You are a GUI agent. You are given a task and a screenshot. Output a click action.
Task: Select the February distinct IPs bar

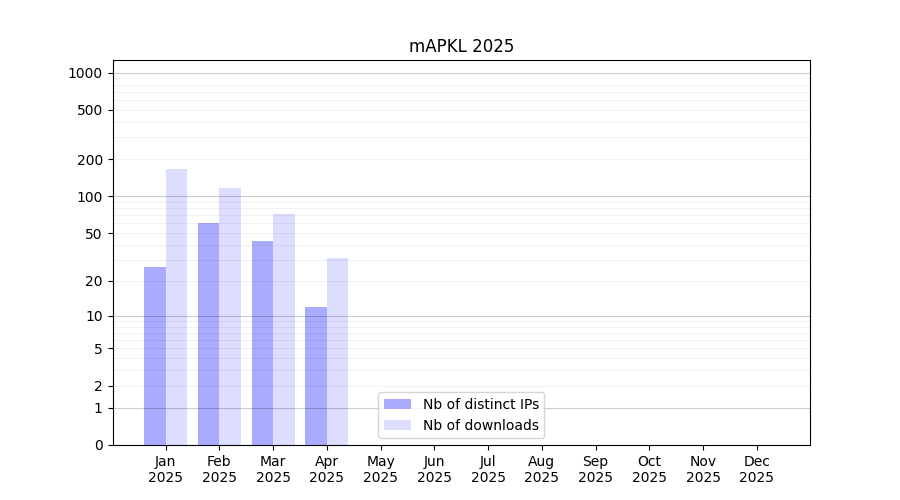[208, 334]
